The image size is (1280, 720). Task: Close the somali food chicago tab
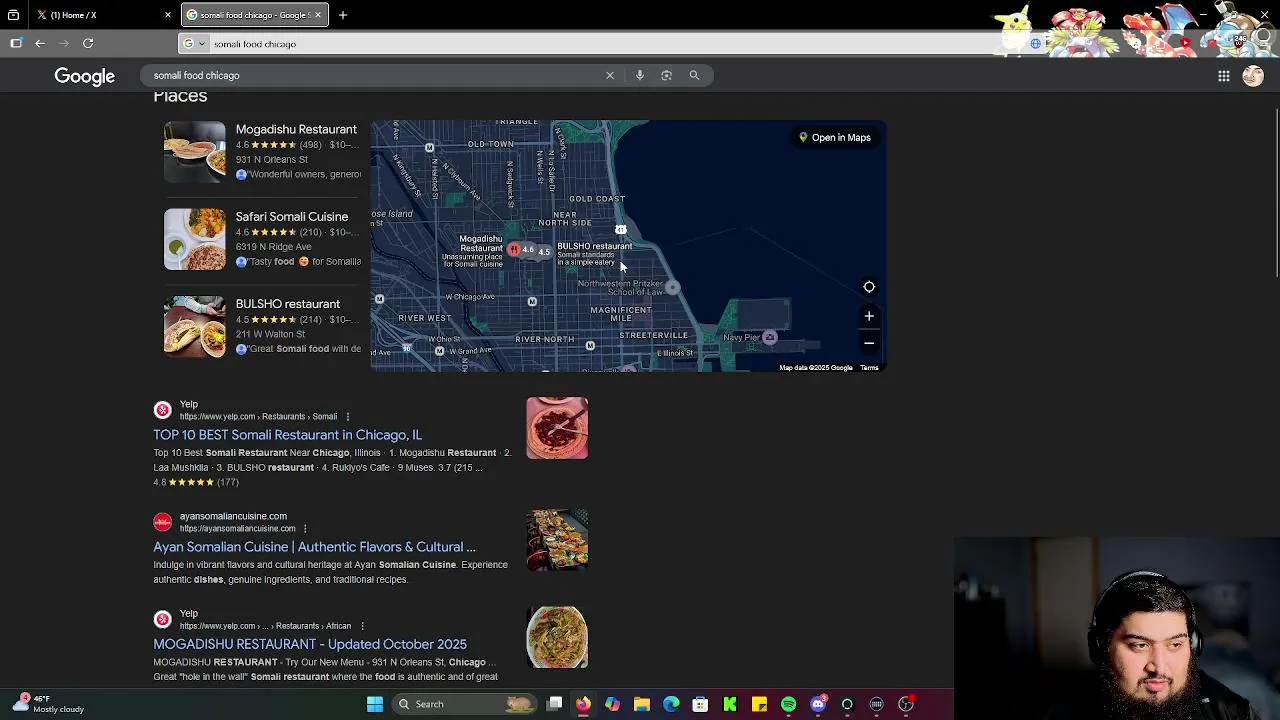pos(320,15)
